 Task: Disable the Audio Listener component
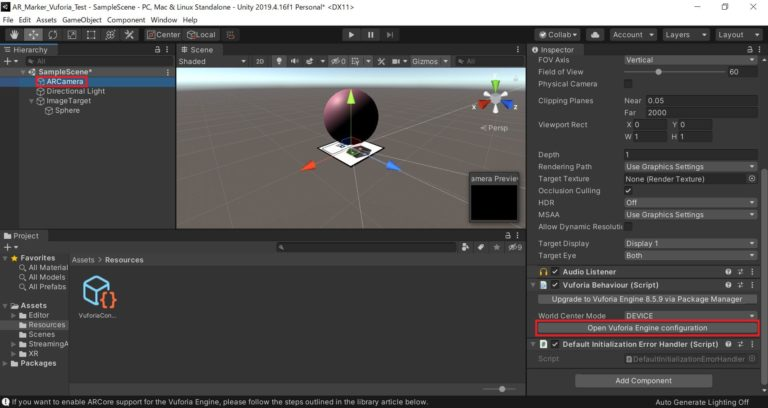[x=555, y=272]
